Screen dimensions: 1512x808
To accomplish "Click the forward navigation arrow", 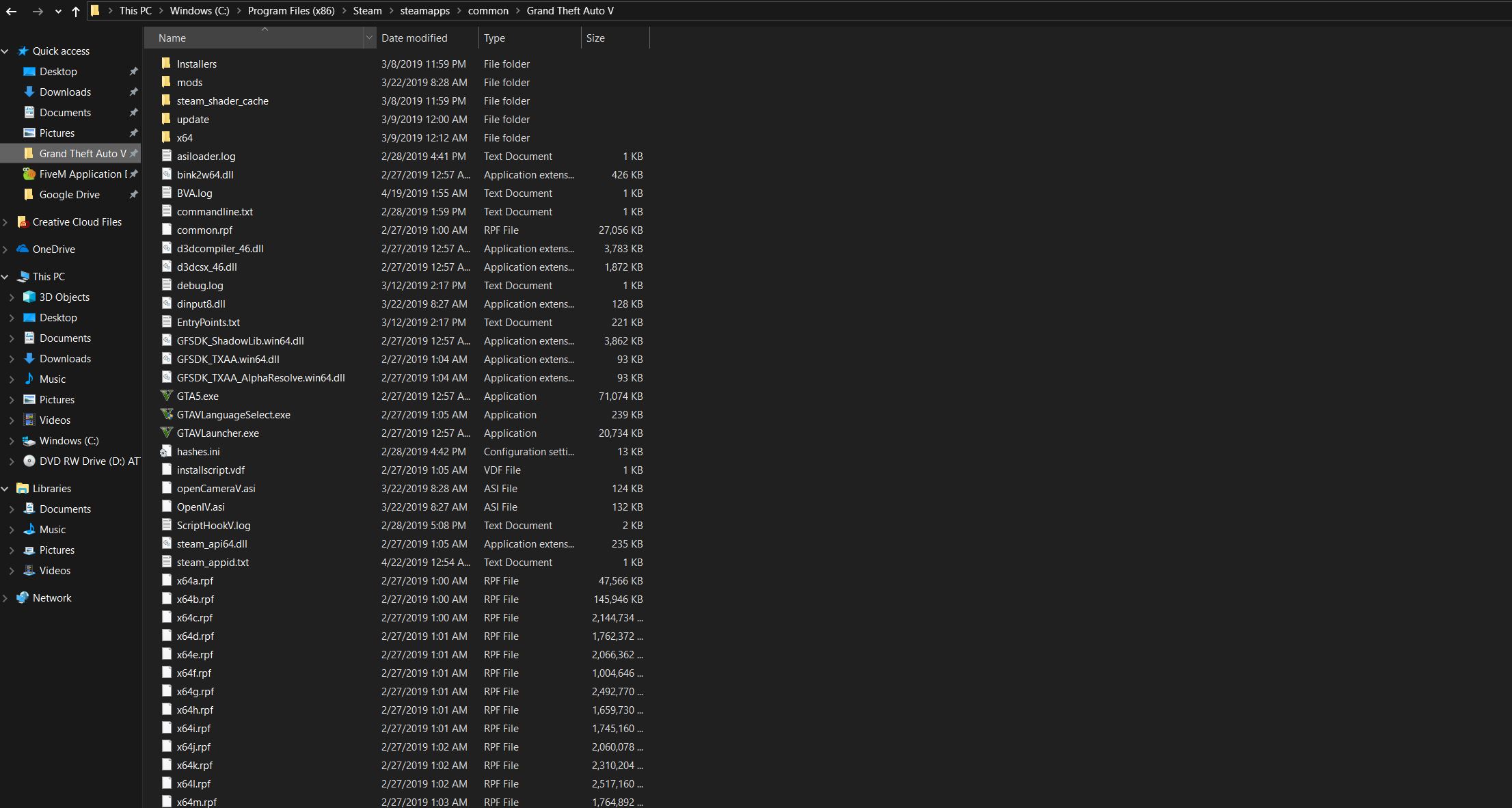I will pyautogui.click(x=38, y=11).
